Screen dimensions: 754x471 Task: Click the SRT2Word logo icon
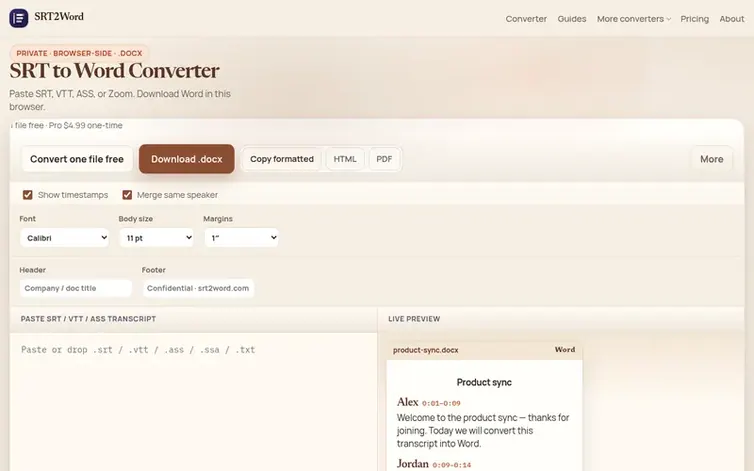tap(19, 18)
